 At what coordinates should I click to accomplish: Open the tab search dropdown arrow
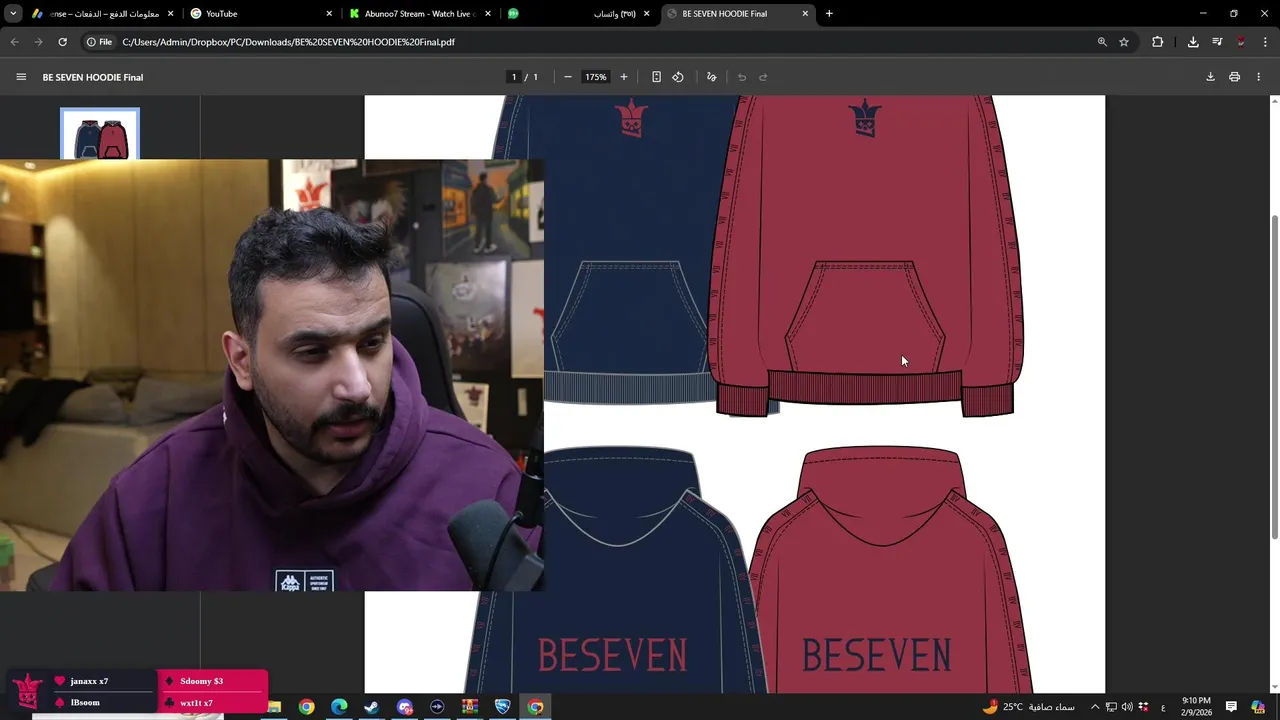click(x=13, y=14)
